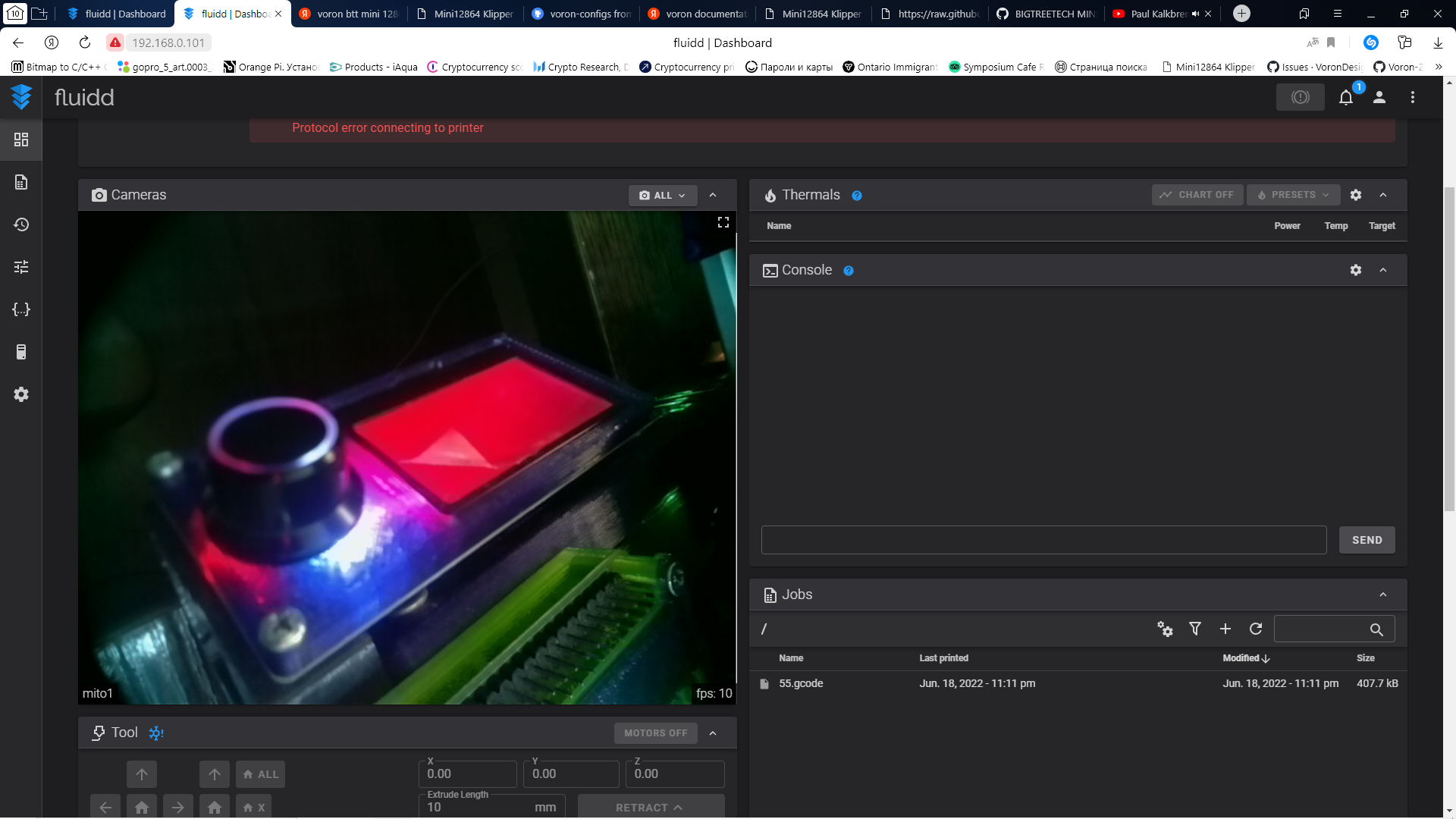Open the Dashboard icon in the sidebar
This screenshot has height=819, width=1456.
click(x=21, y=140)
